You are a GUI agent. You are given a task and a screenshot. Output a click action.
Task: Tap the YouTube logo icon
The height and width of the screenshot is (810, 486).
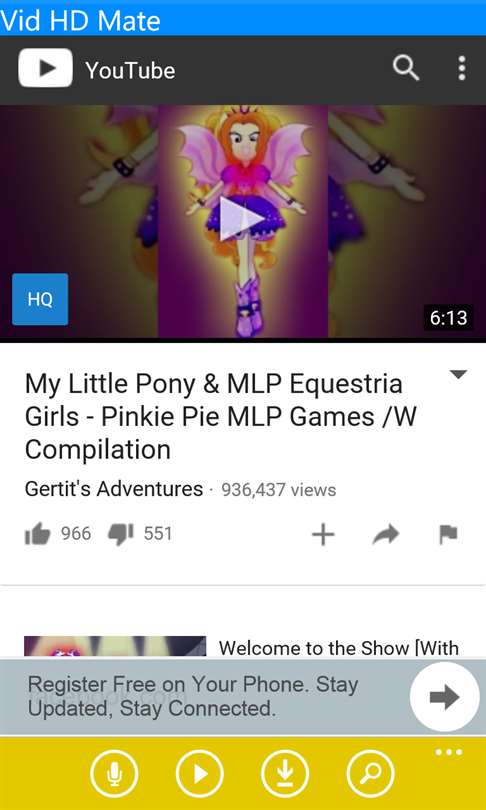pyautogui.click(x=45, y=68)
